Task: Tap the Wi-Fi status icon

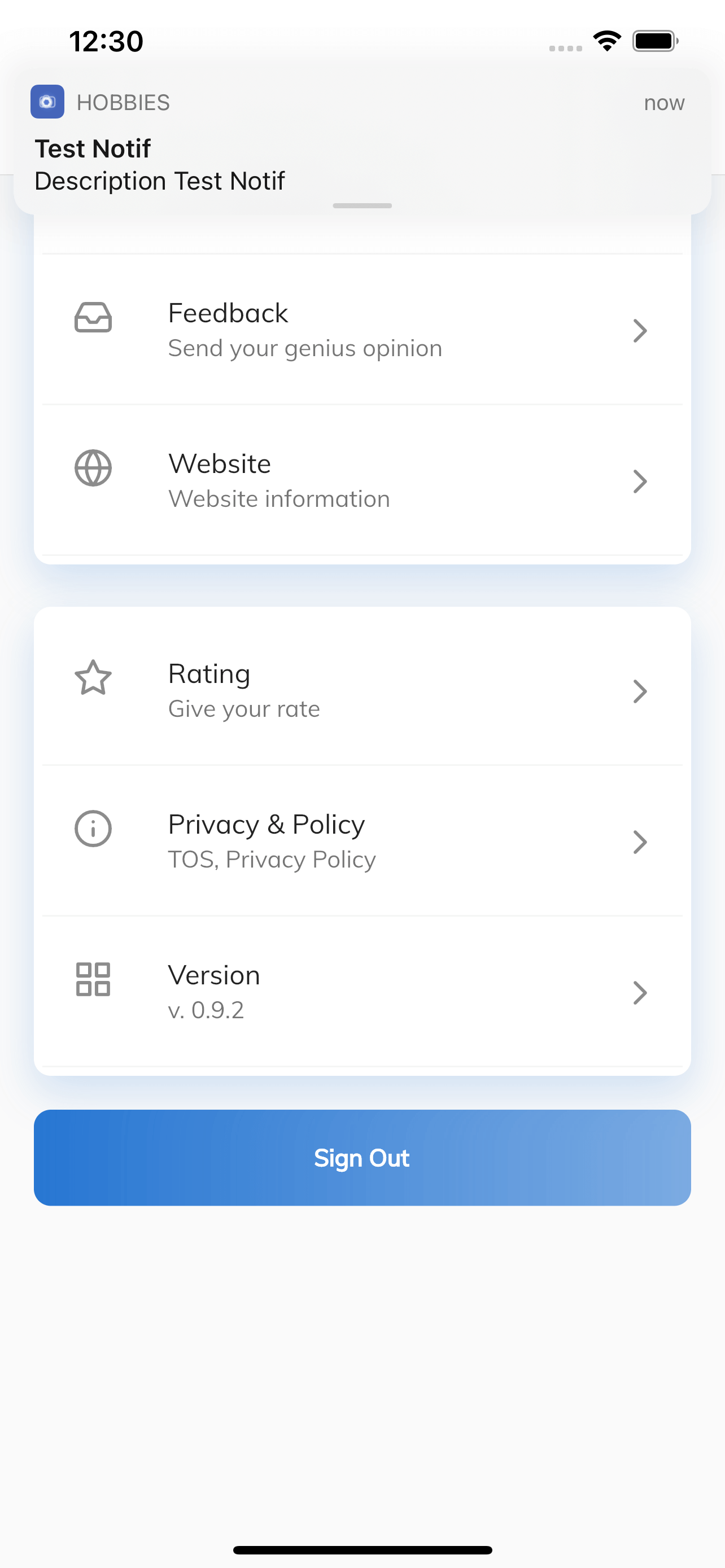Action: pos(607,41)
